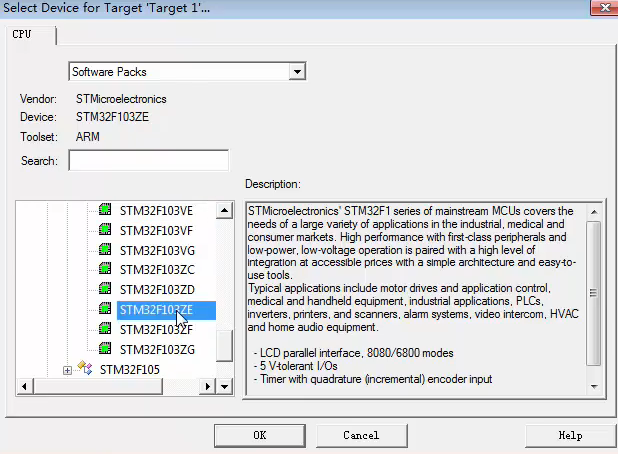Click into the Search input field
This screenshot has width=618, height=454.
click(x=149, y=160)
